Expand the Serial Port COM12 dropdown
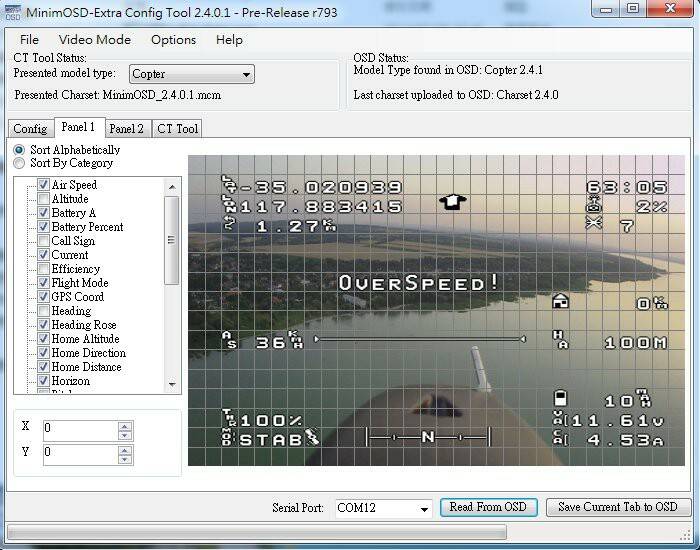 (424, 508)
